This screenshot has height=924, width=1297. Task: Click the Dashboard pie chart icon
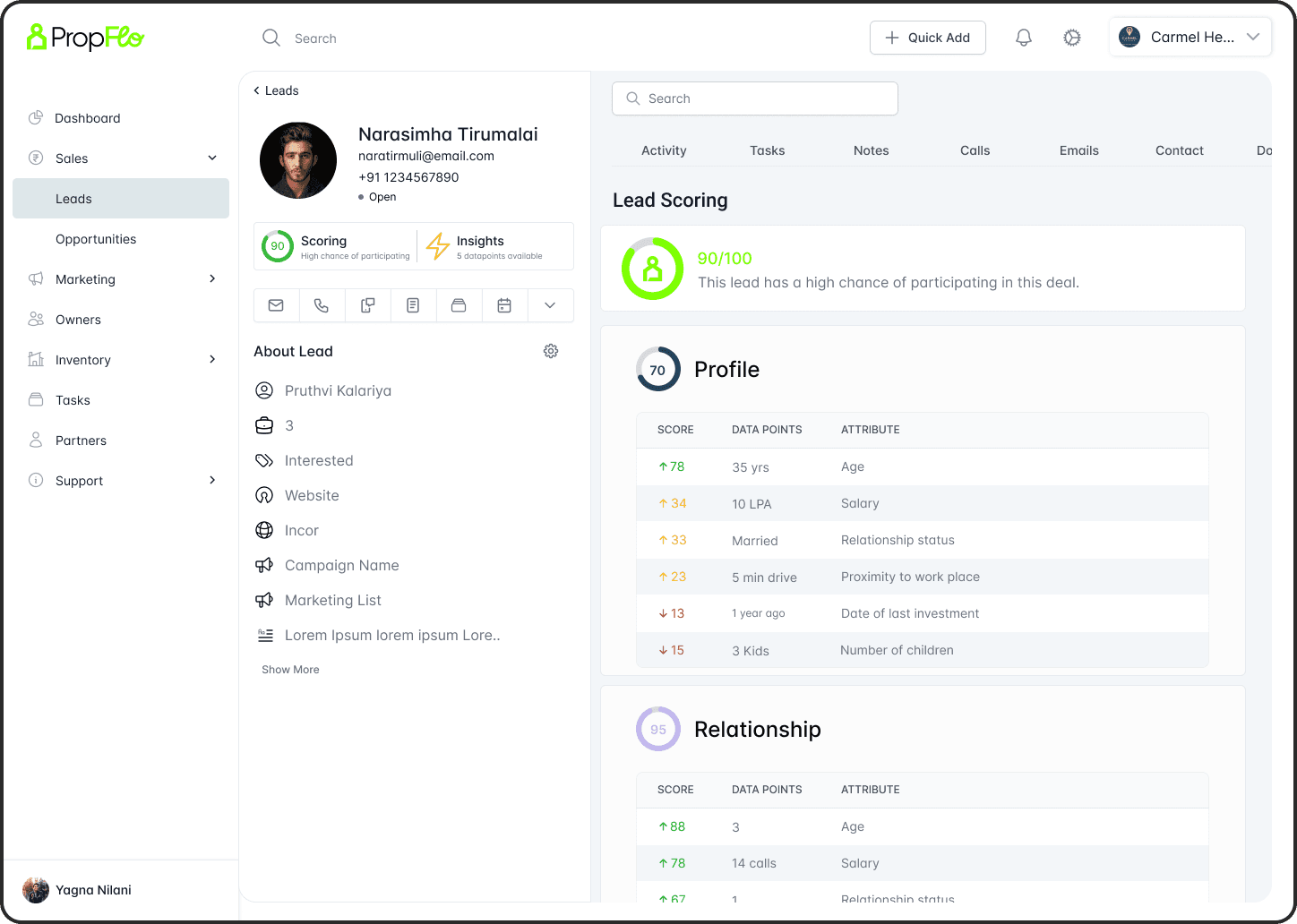pyautogui.click(x=36, y=118)
